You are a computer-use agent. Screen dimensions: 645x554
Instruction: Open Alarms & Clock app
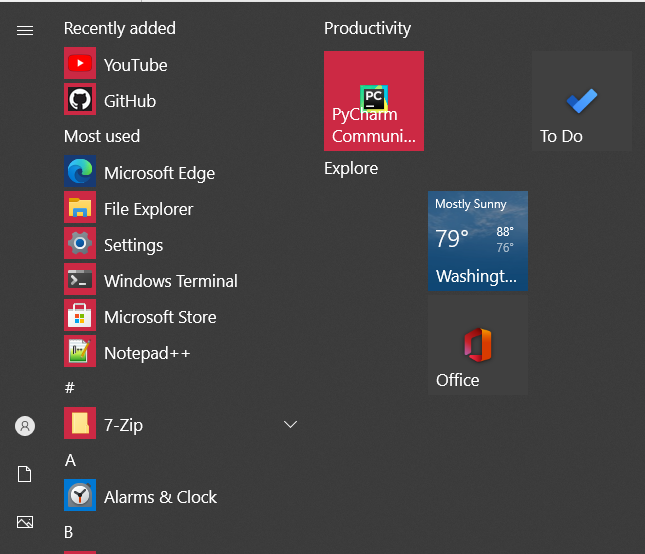(x=160, y=497)
